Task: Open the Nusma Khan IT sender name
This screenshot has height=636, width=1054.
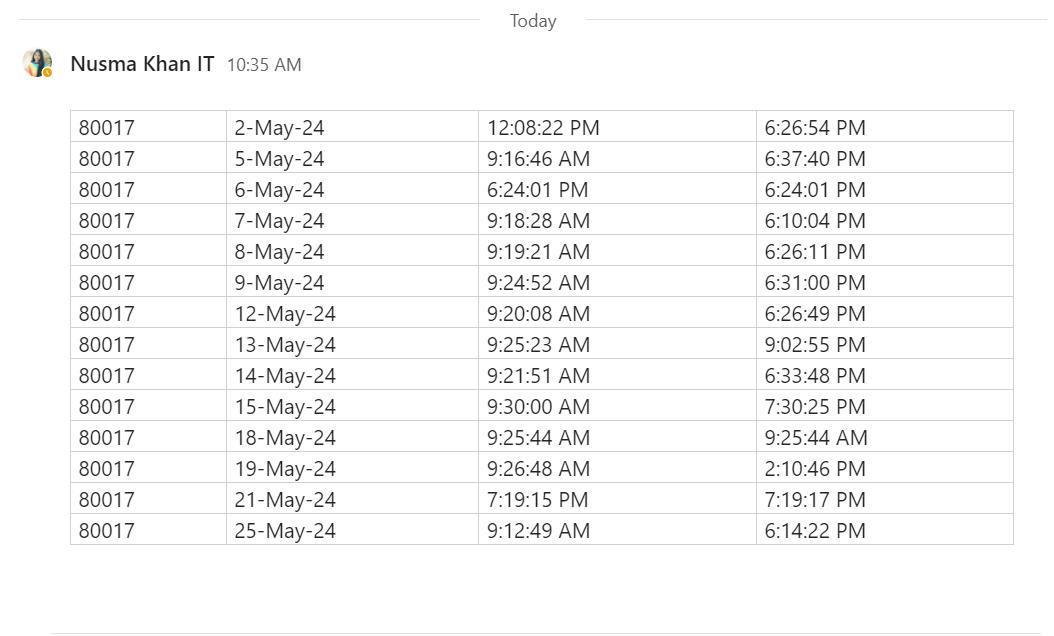Action: coord(142,64)
